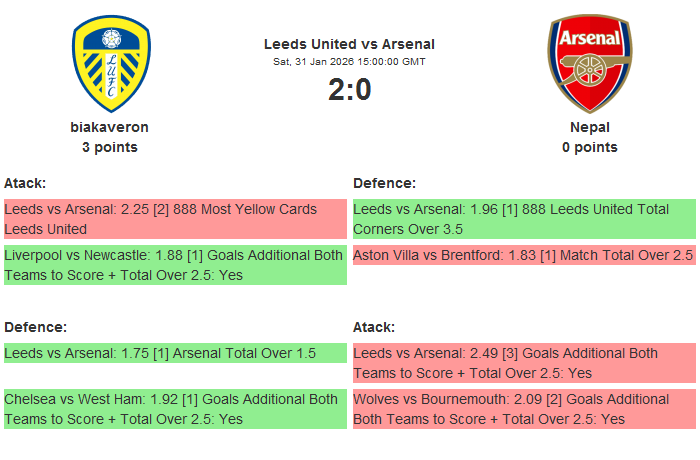Click the Leeds United crest logo

click(x=110, y=63)
